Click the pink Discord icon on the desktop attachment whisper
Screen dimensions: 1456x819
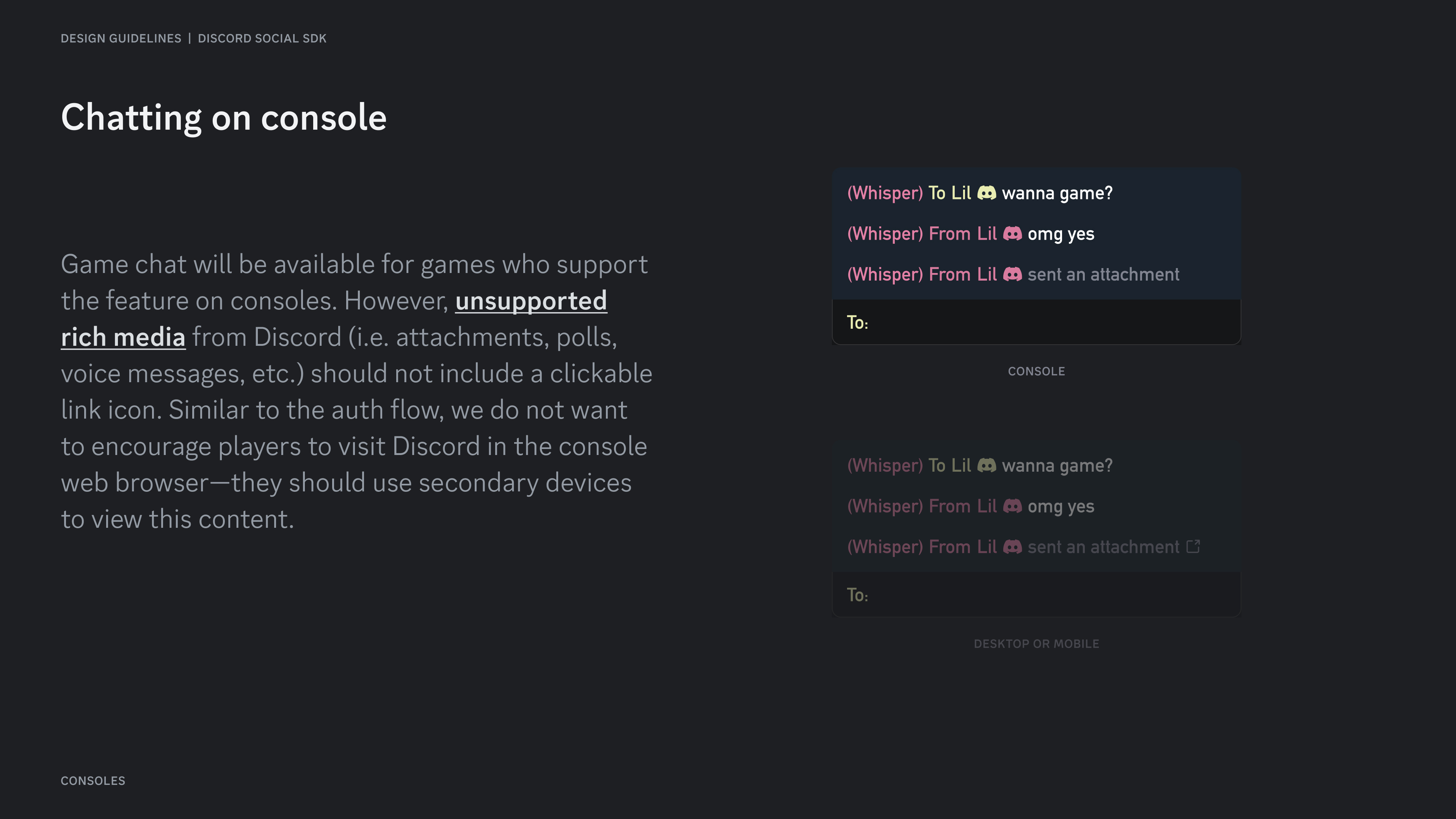click(1012, 546)
